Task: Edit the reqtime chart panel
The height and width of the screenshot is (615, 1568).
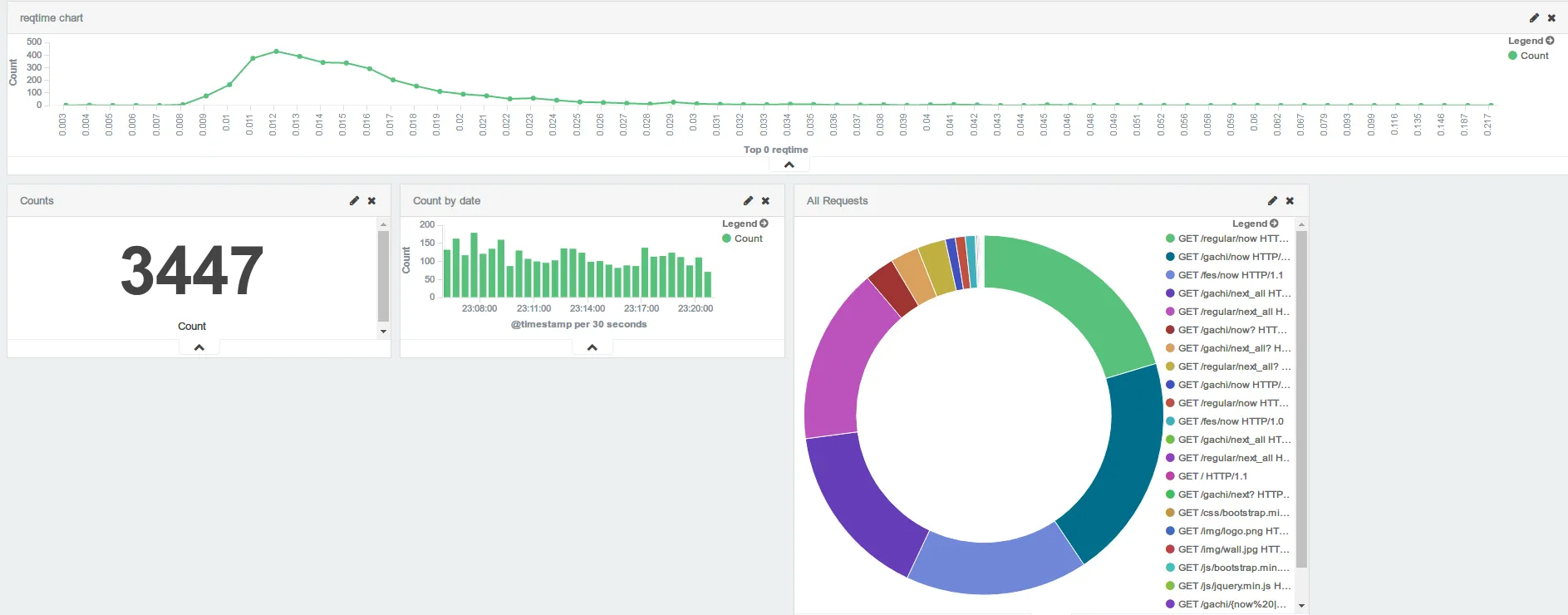Action: (1534, 17)
